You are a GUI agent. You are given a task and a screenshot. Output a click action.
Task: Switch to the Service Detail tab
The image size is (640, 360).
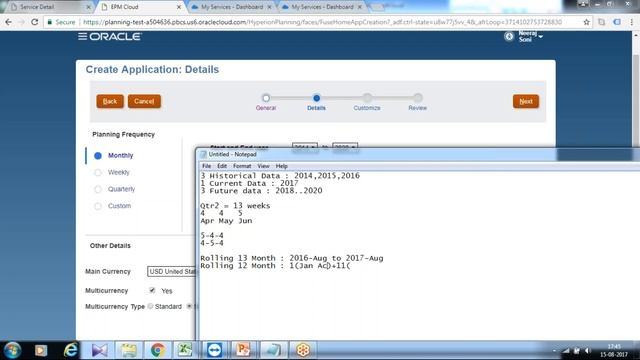37,7
